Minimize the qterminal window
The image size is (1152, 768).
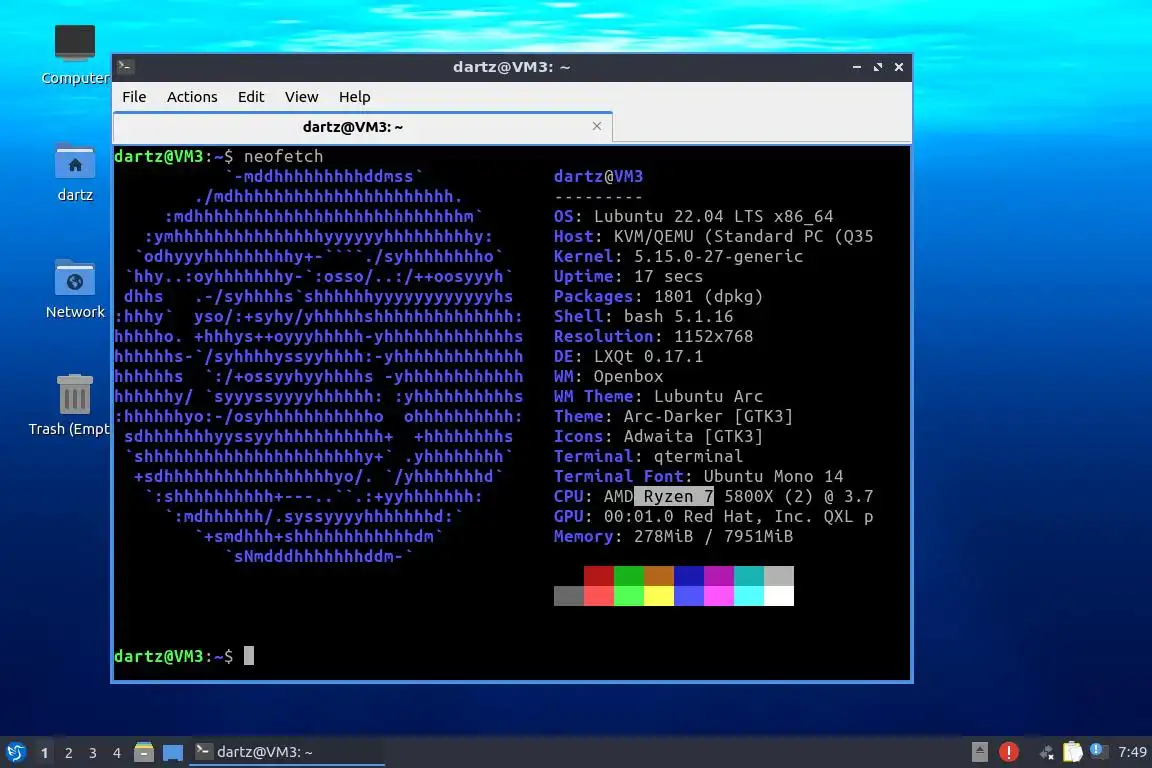click(857, 67)
